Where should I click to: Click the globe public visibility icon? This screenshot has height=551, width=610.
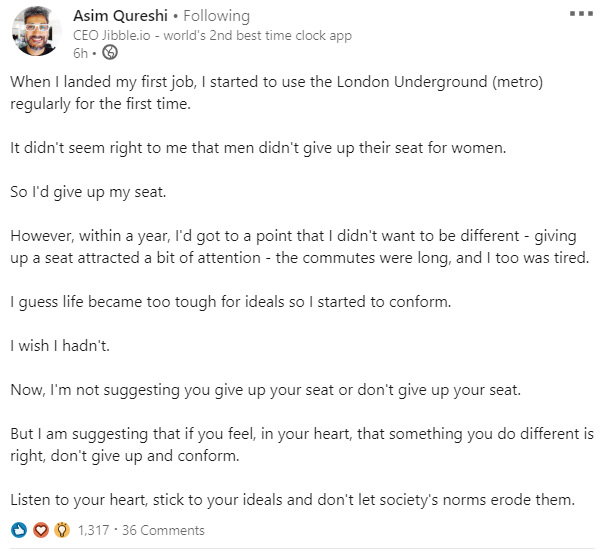(110, 52)
